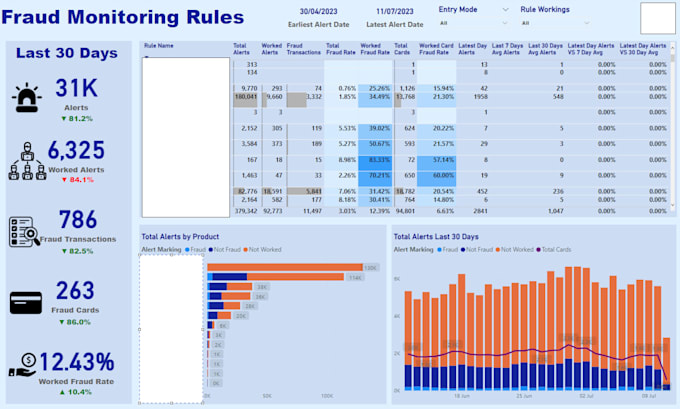The width and height of the screenshot is (680, 409).
Task: Click the 11/07/2023 Latest Alert Date card
Action: pos(395,17)
